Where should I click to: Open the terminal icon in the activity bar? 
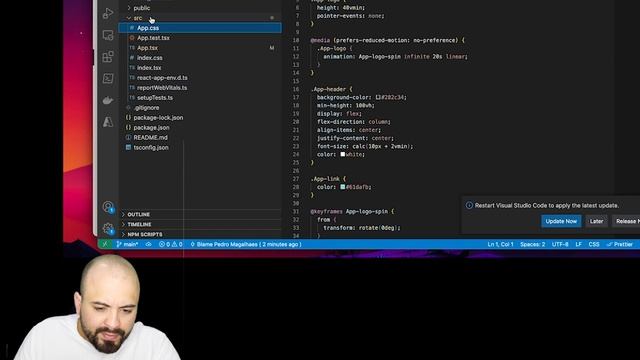108,78
